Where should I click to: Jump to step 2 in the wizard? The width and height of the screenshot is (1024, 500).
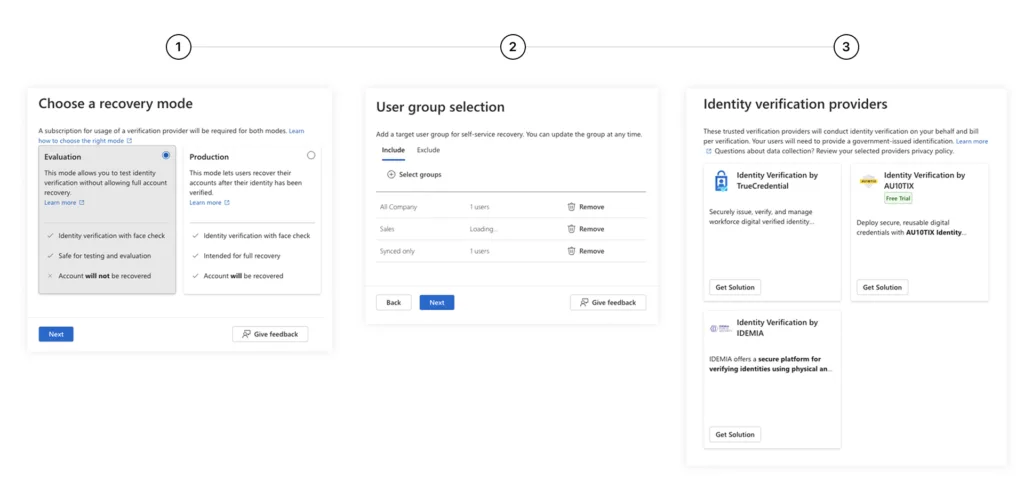coord(512,47)
